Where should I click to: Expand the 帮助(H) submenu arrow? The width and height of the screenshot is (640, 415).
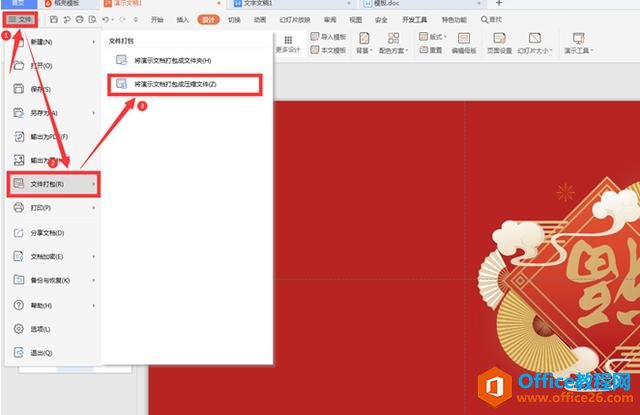pyautogui.click(x=93, y=305)
